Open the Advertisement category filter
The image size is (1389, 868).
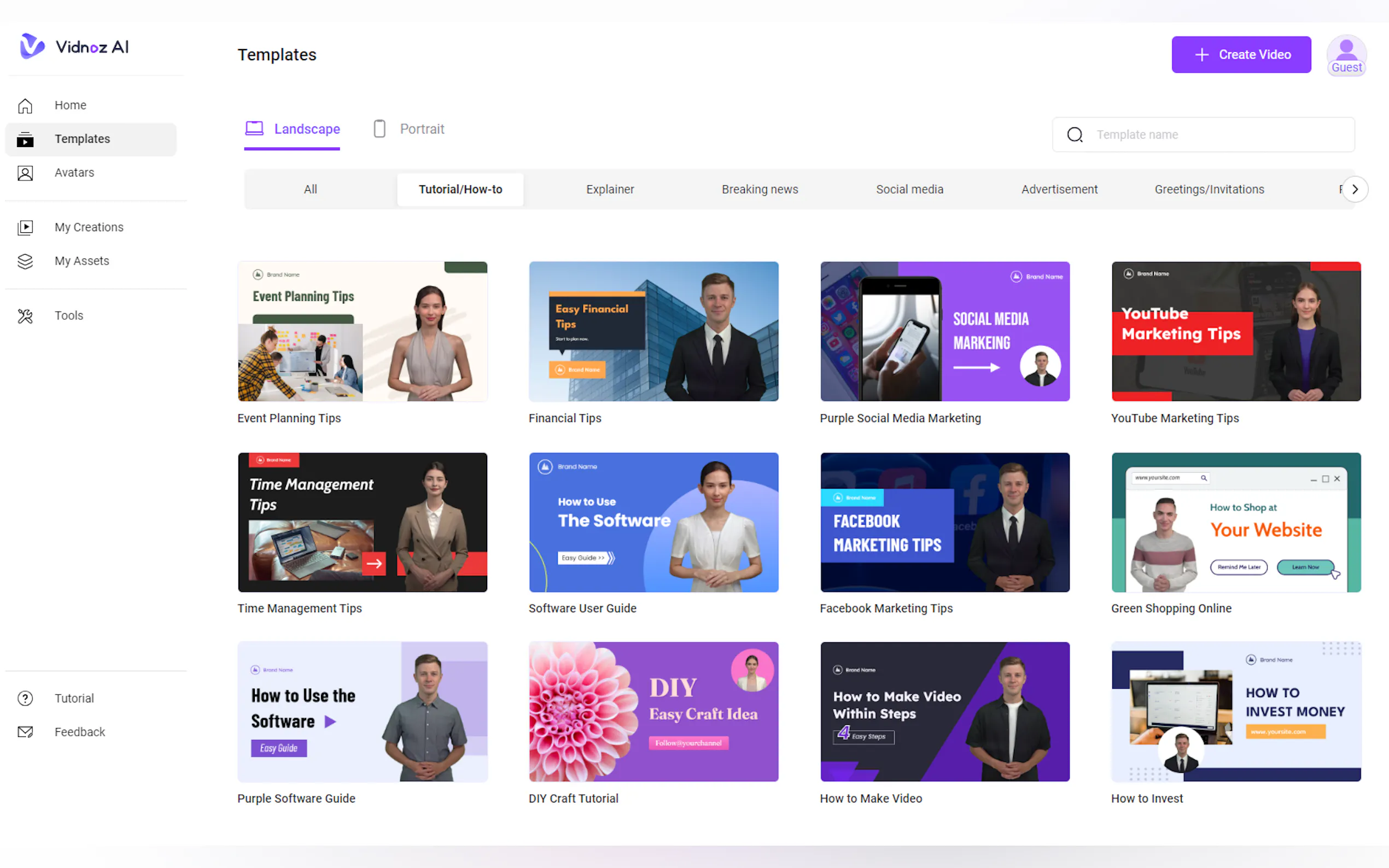pyautogui.click(x=1059, y=190)
